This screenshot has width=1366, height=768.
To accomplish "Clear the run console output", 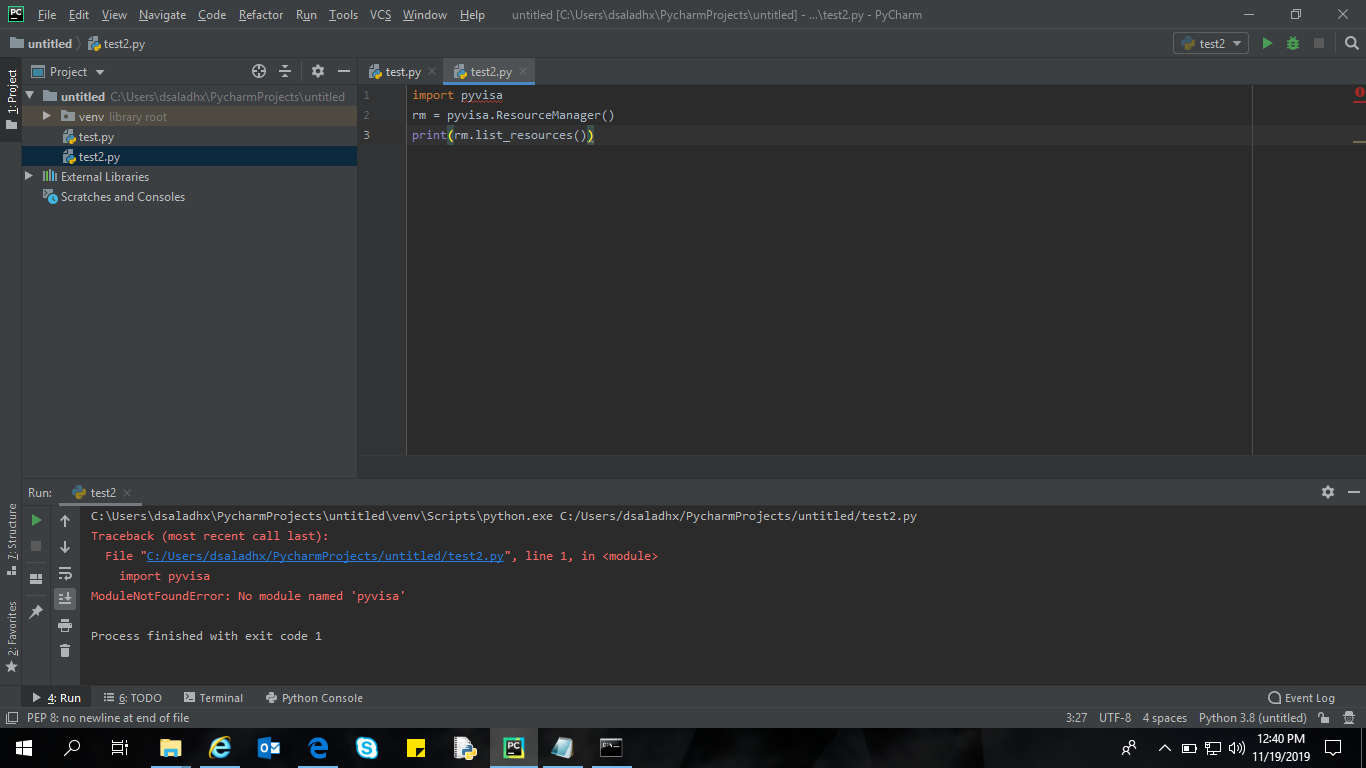I will point(65,650).
